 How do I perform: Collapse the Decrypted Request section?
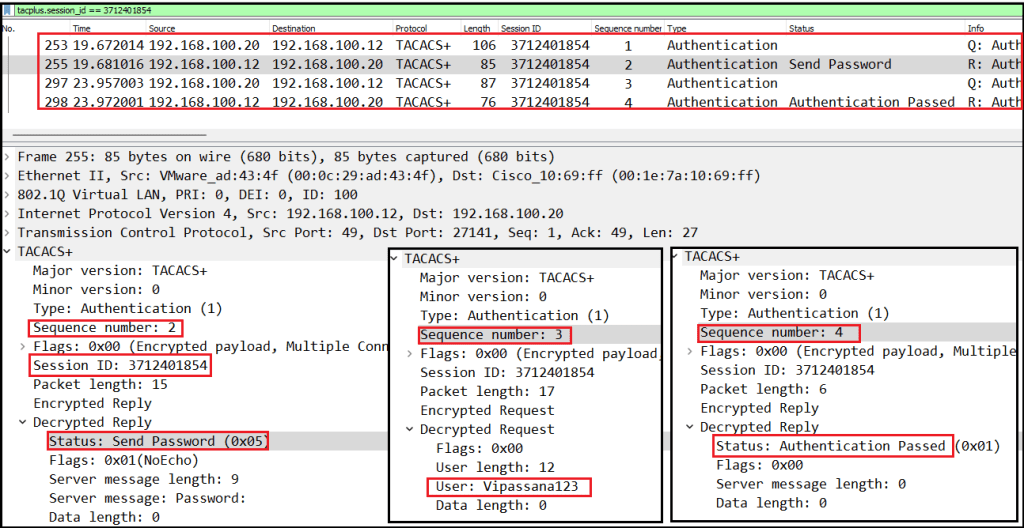click(411, 430)
